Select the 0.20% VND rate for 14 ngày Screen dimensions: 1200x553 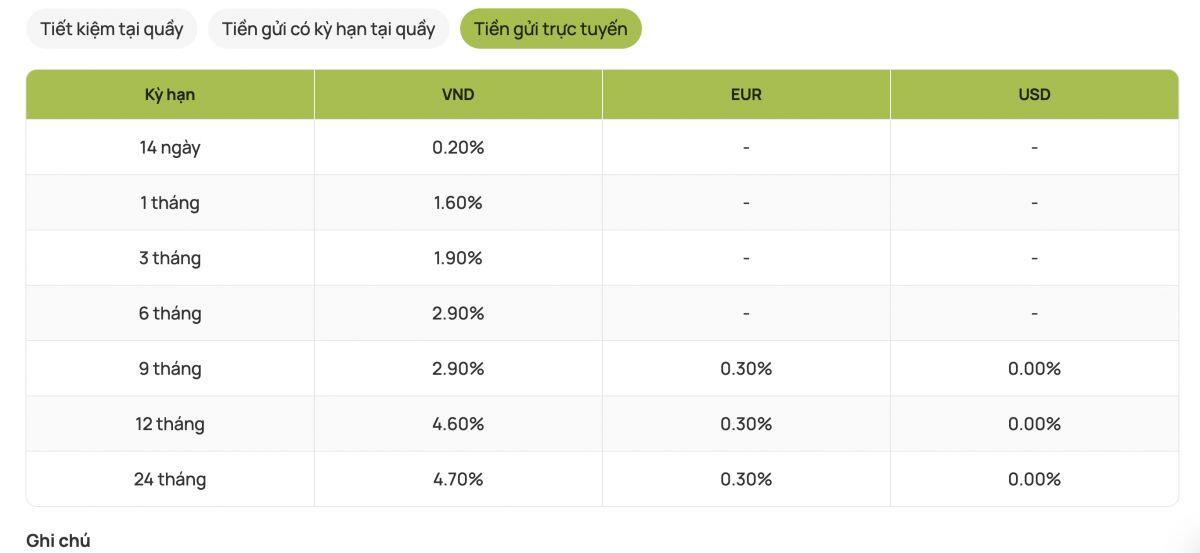[458, 147]
